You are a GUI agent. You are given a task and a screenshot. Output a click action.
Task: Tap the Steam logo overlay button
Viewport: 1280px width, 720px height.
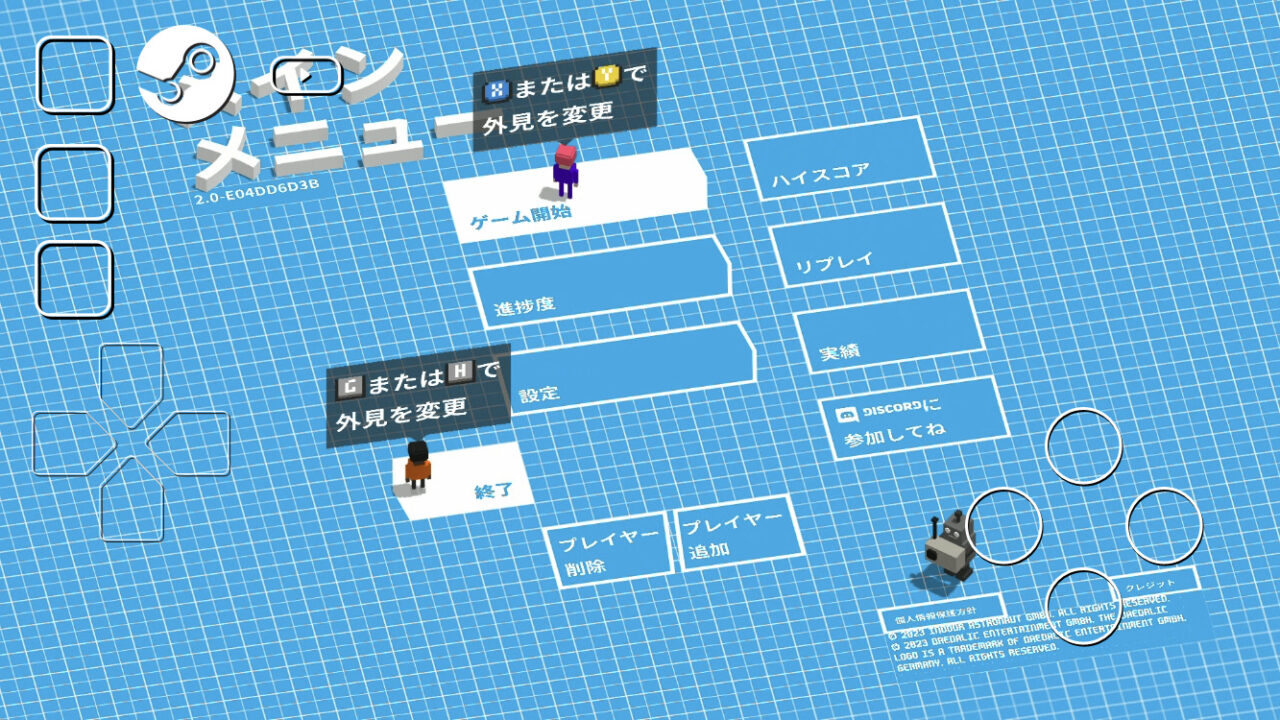[186, 73]
